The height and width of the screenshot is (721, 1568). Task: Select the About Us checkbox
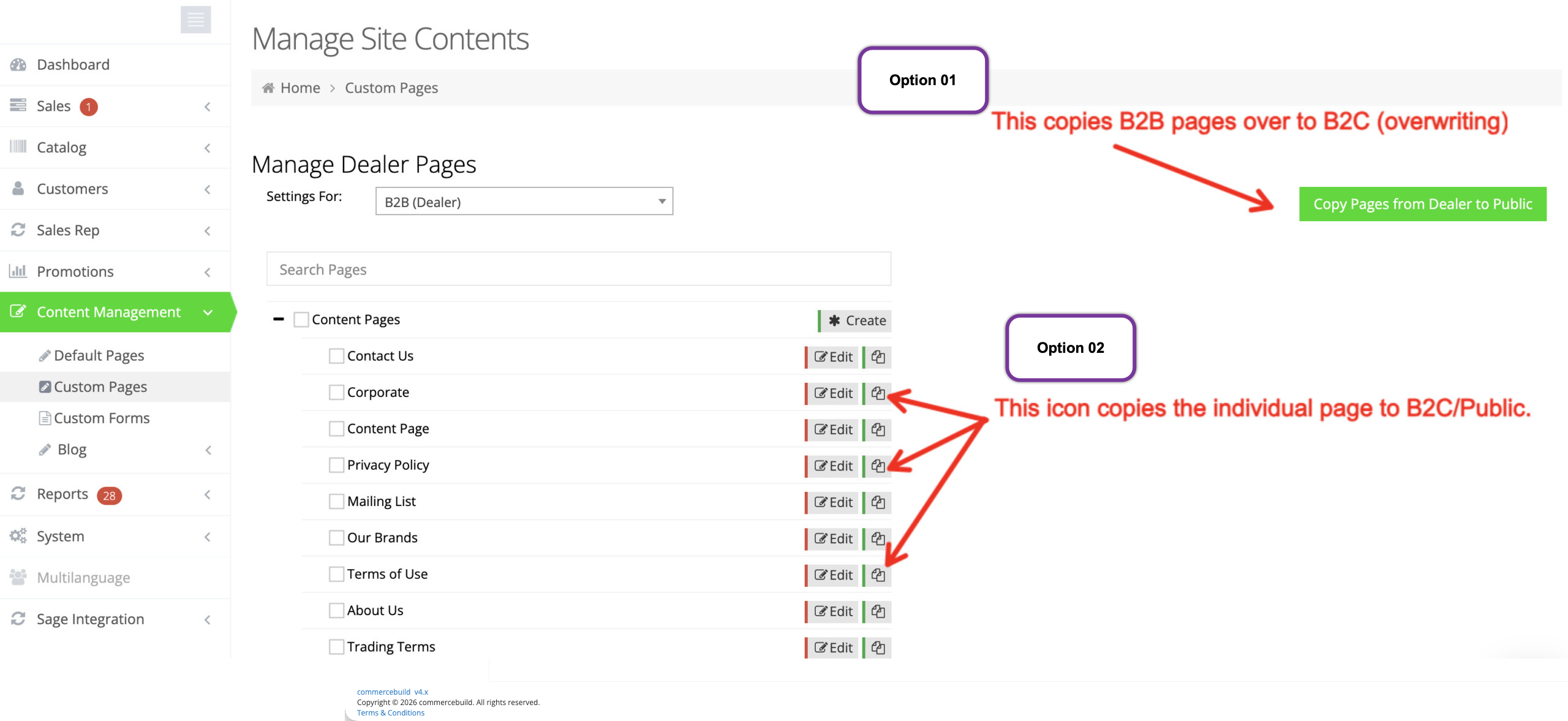(336, 610)
